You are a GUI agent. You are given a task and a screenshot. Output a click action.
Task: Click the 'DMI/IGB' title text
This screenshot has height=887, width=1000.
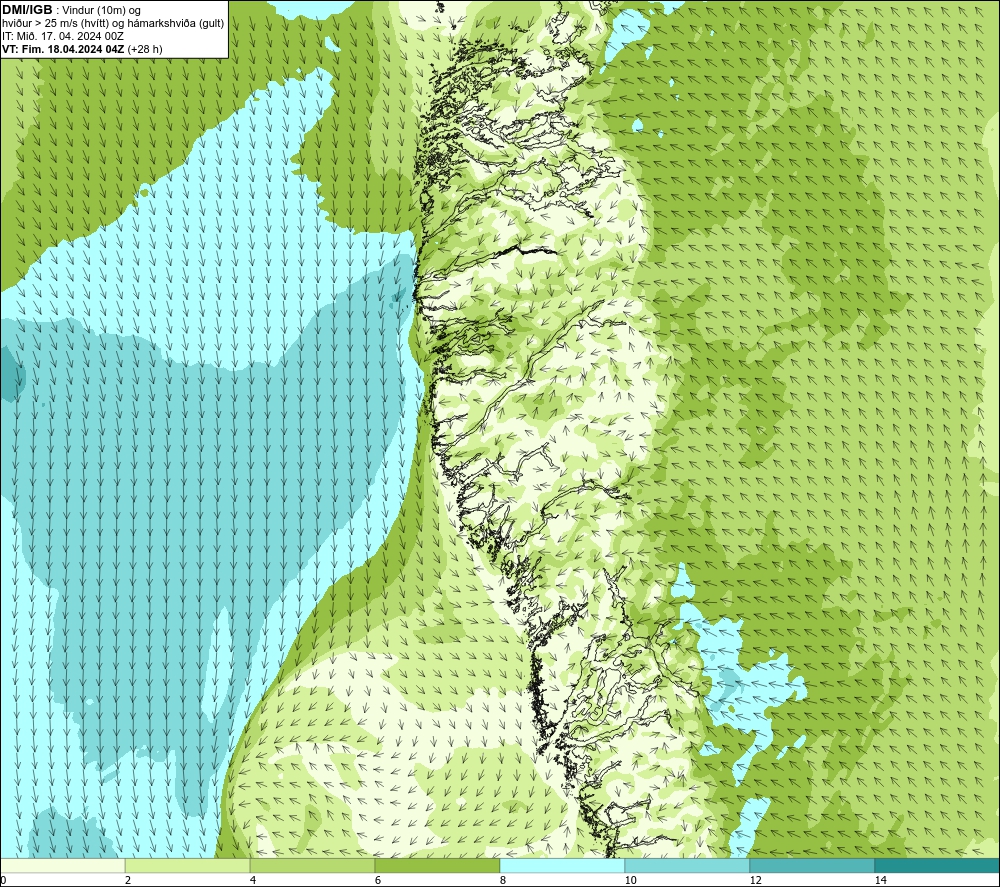point(27,10)
